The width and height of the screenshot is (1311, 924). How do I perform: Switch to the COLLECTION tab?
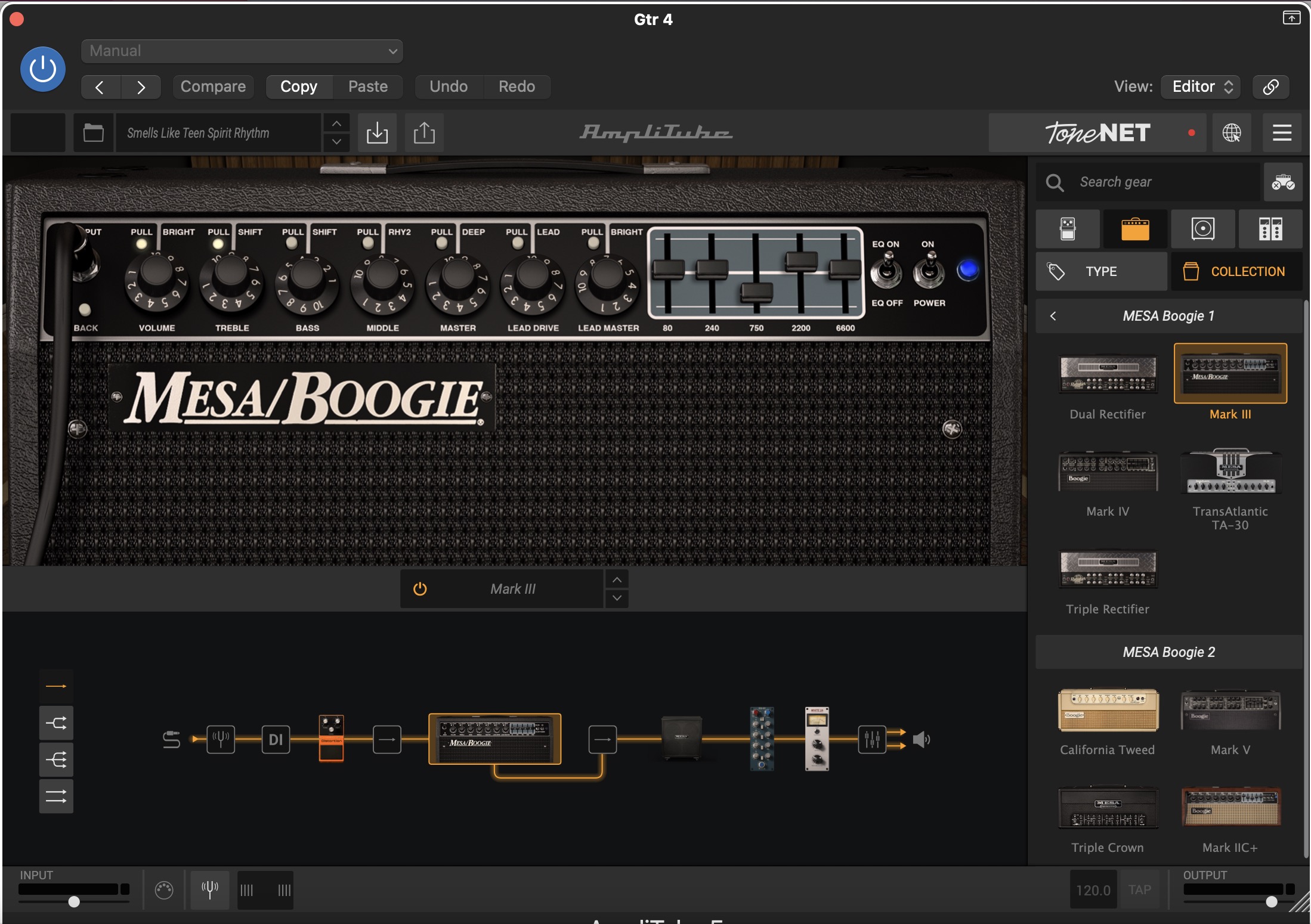tap(1237, 271)
